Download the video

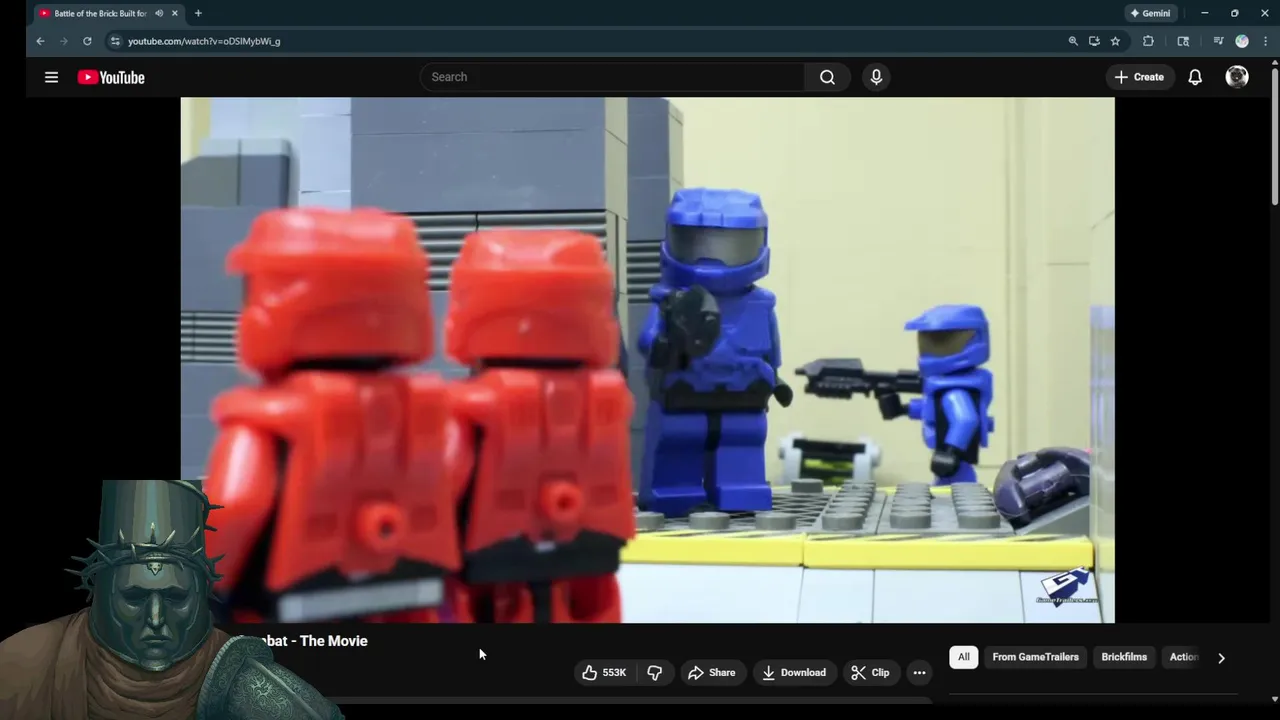coord(794,673)
